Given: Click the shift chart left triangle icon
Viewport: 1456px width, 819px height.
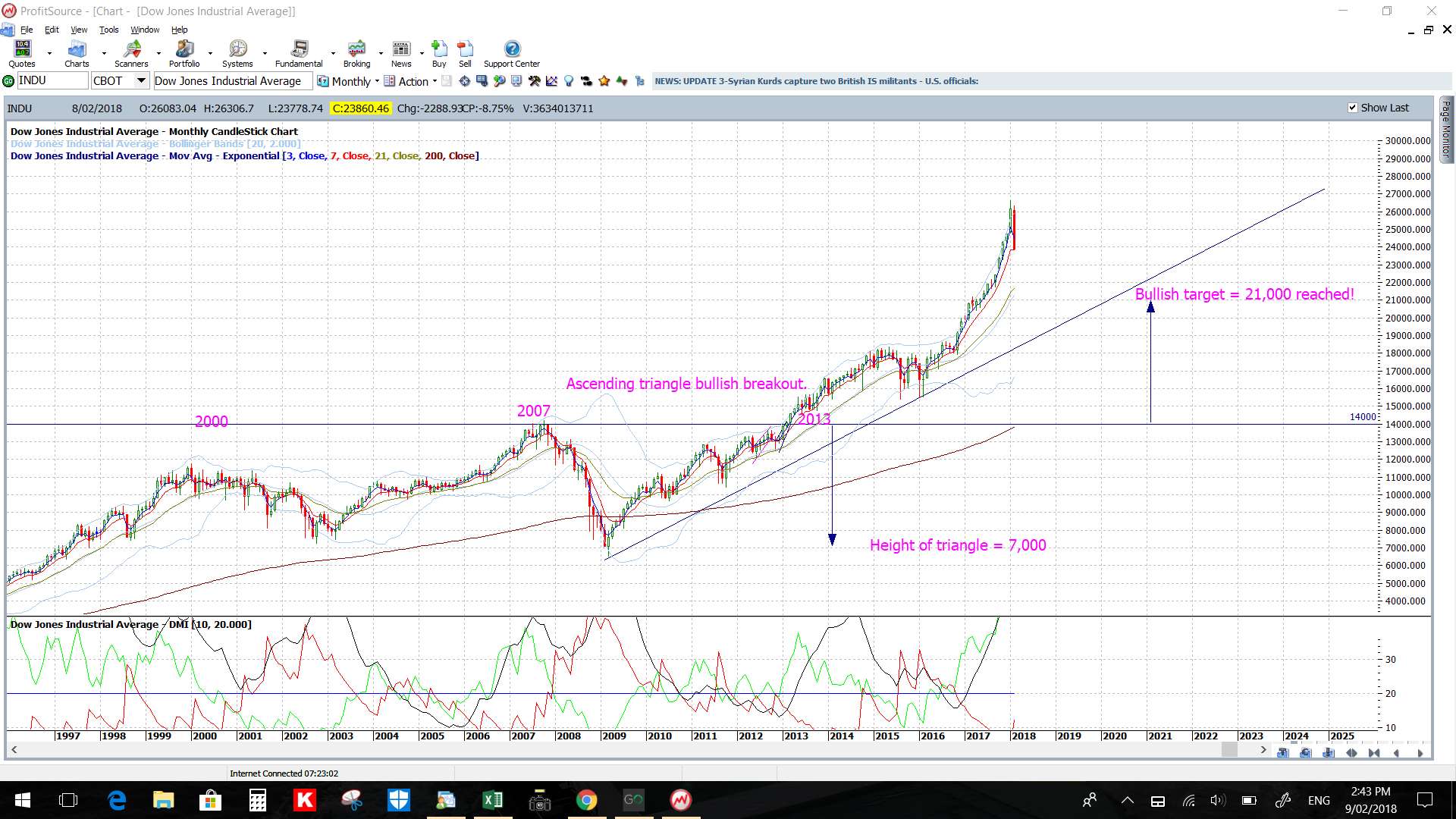Looking at the screenshot, I should (1397, 753).
